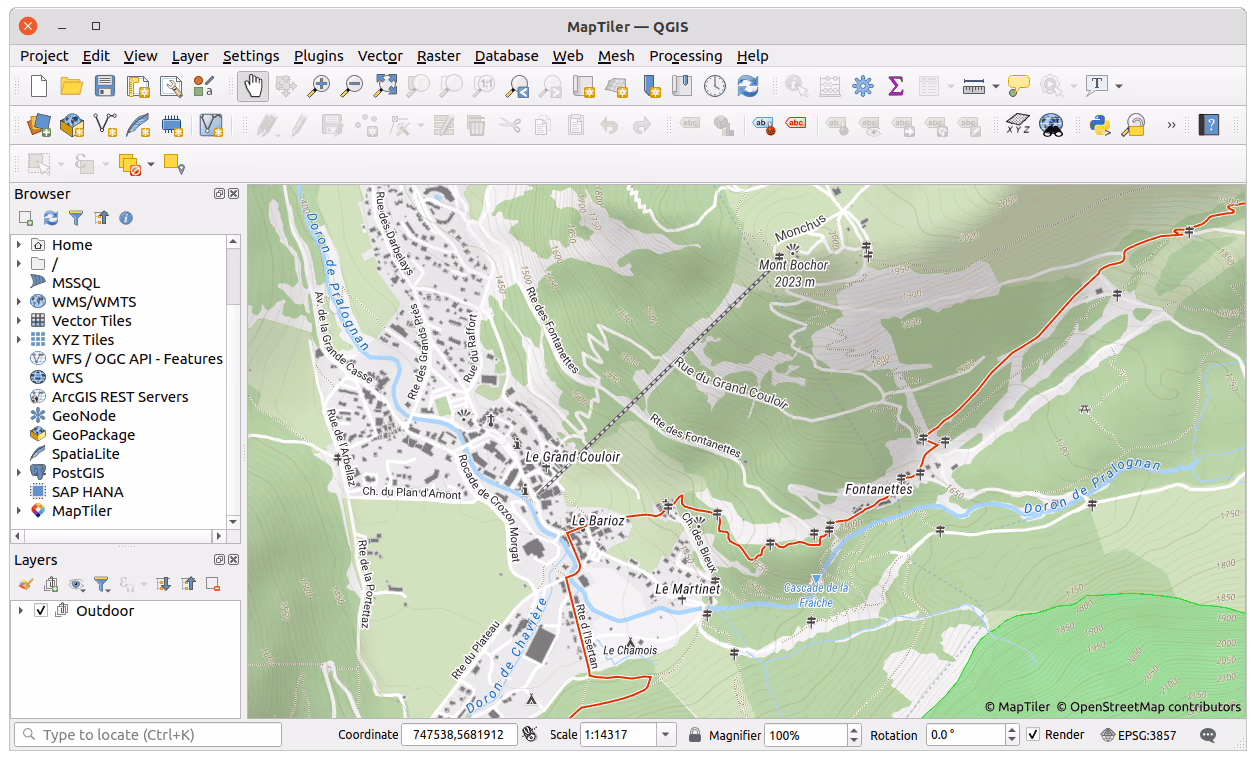This screenshot has height=760, width=1256.
Task: Toggle the Render checkbox in status bar
Action: [x=1034, y=735]
